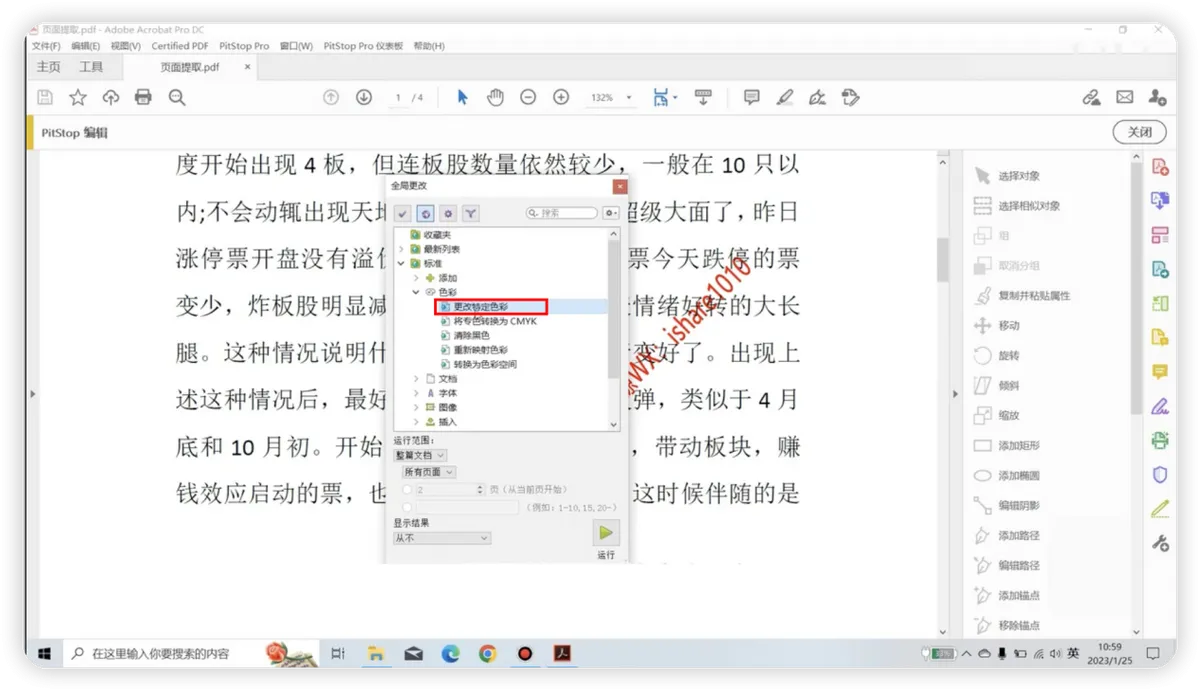Add a comment with speech bubble icon

pyautogui.click(x=751, y=97)
